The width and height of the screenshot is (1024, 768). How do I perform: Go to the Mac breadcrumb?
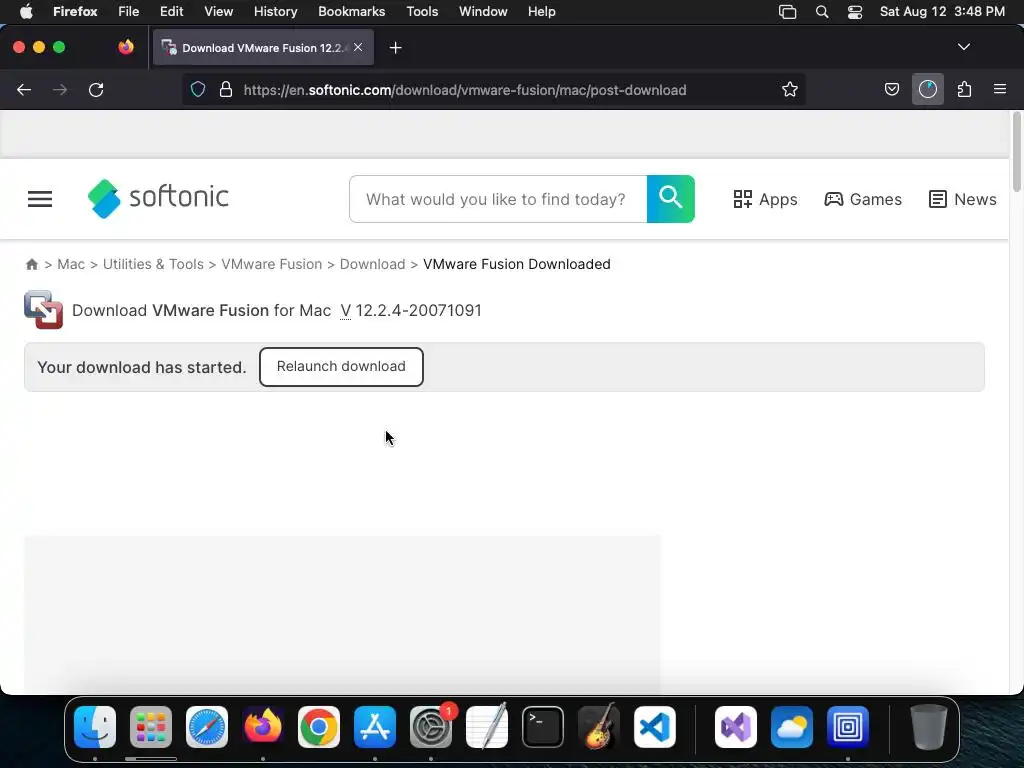(x=71, y=264)
